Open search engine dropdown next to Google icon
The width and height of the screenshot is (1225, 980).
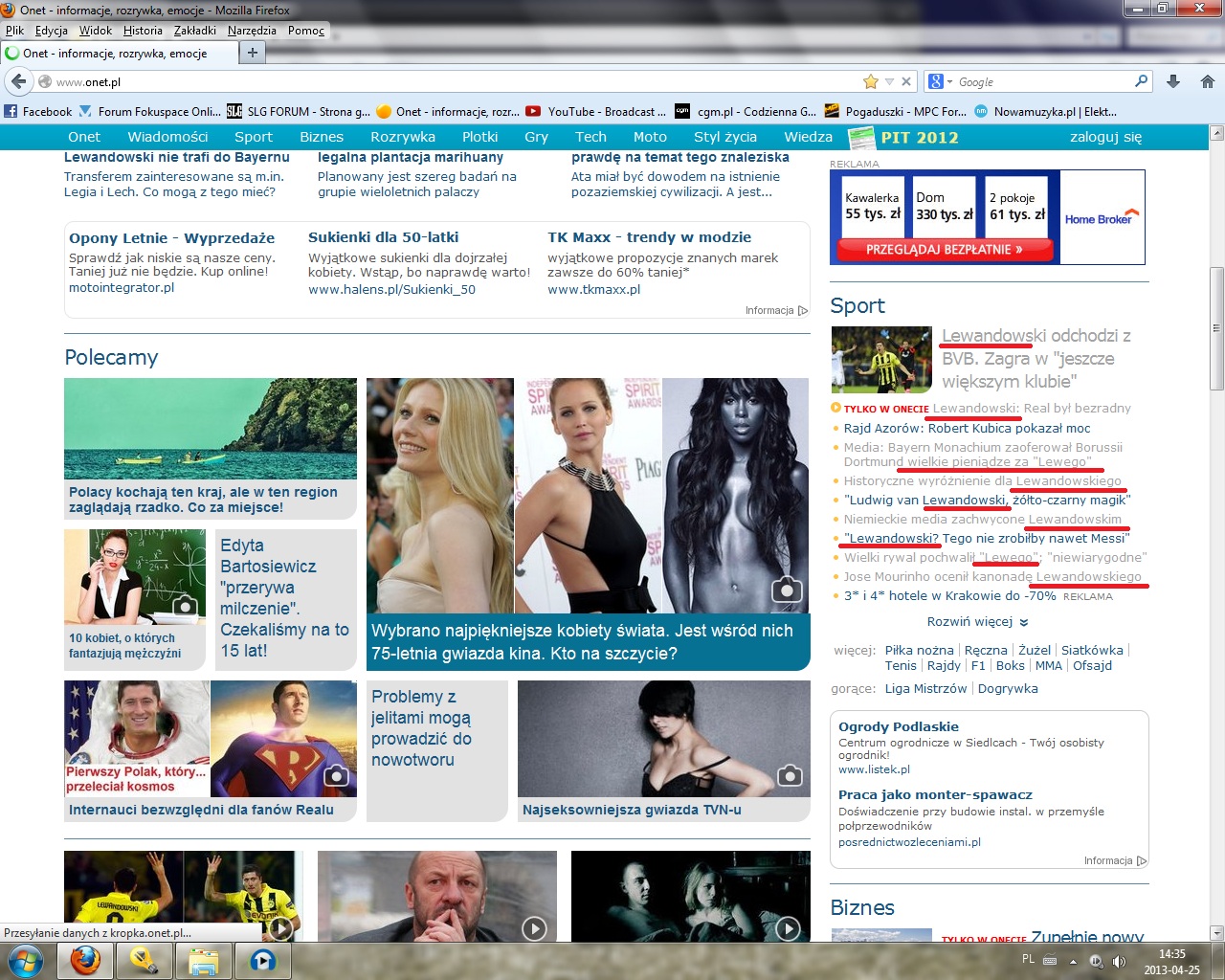(x=949, y=81)
